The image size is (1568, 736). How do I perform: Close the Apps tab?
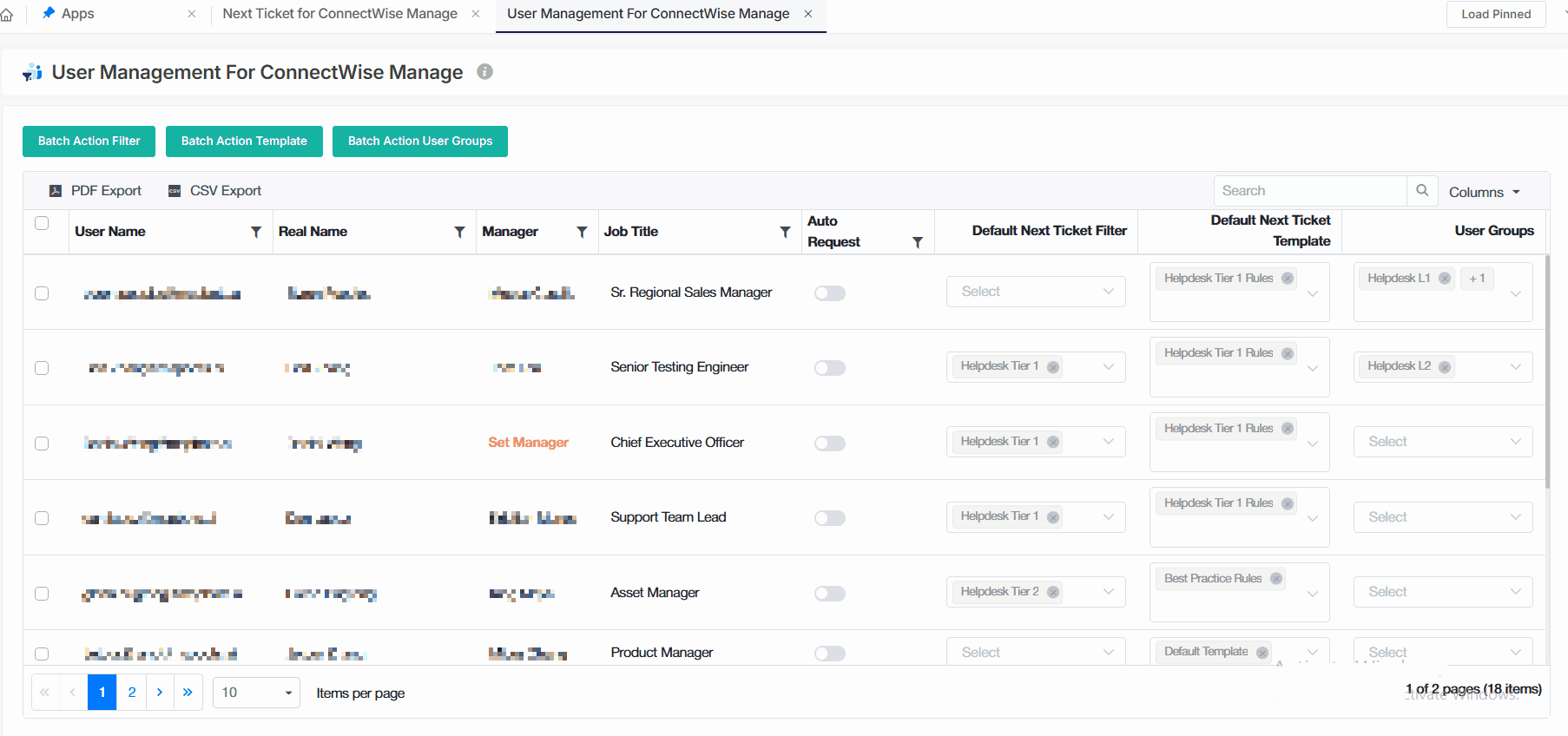click(192, 14)
